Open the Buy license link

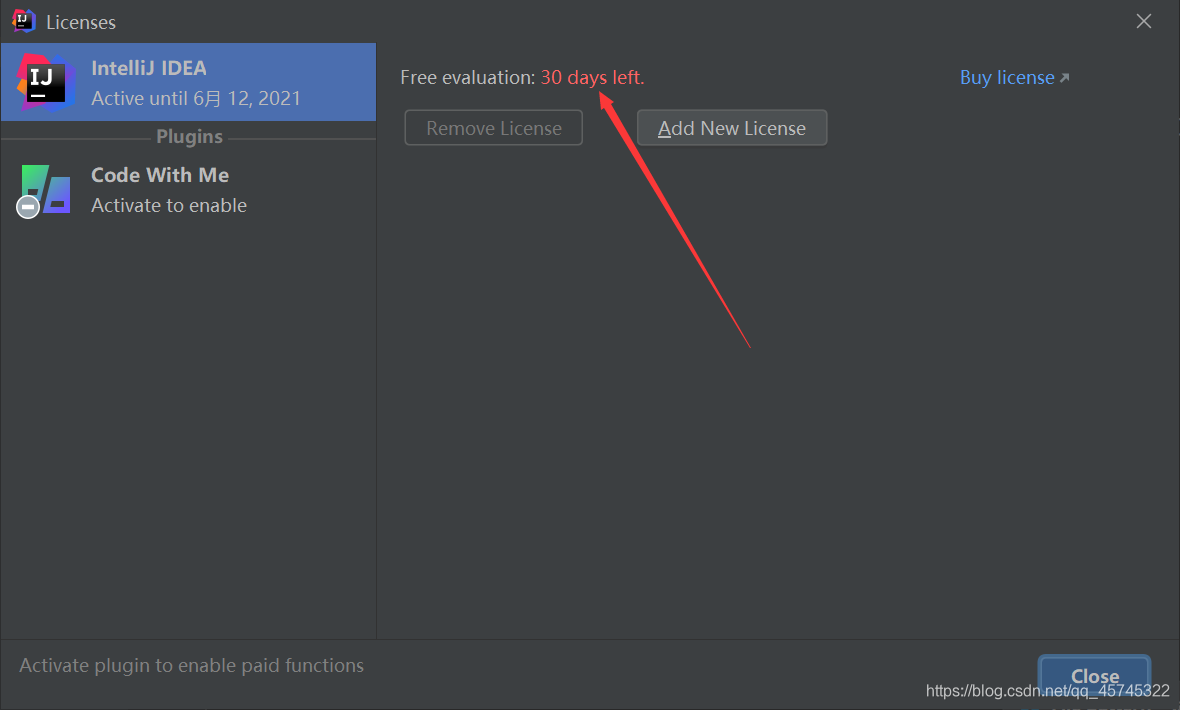1007,78
